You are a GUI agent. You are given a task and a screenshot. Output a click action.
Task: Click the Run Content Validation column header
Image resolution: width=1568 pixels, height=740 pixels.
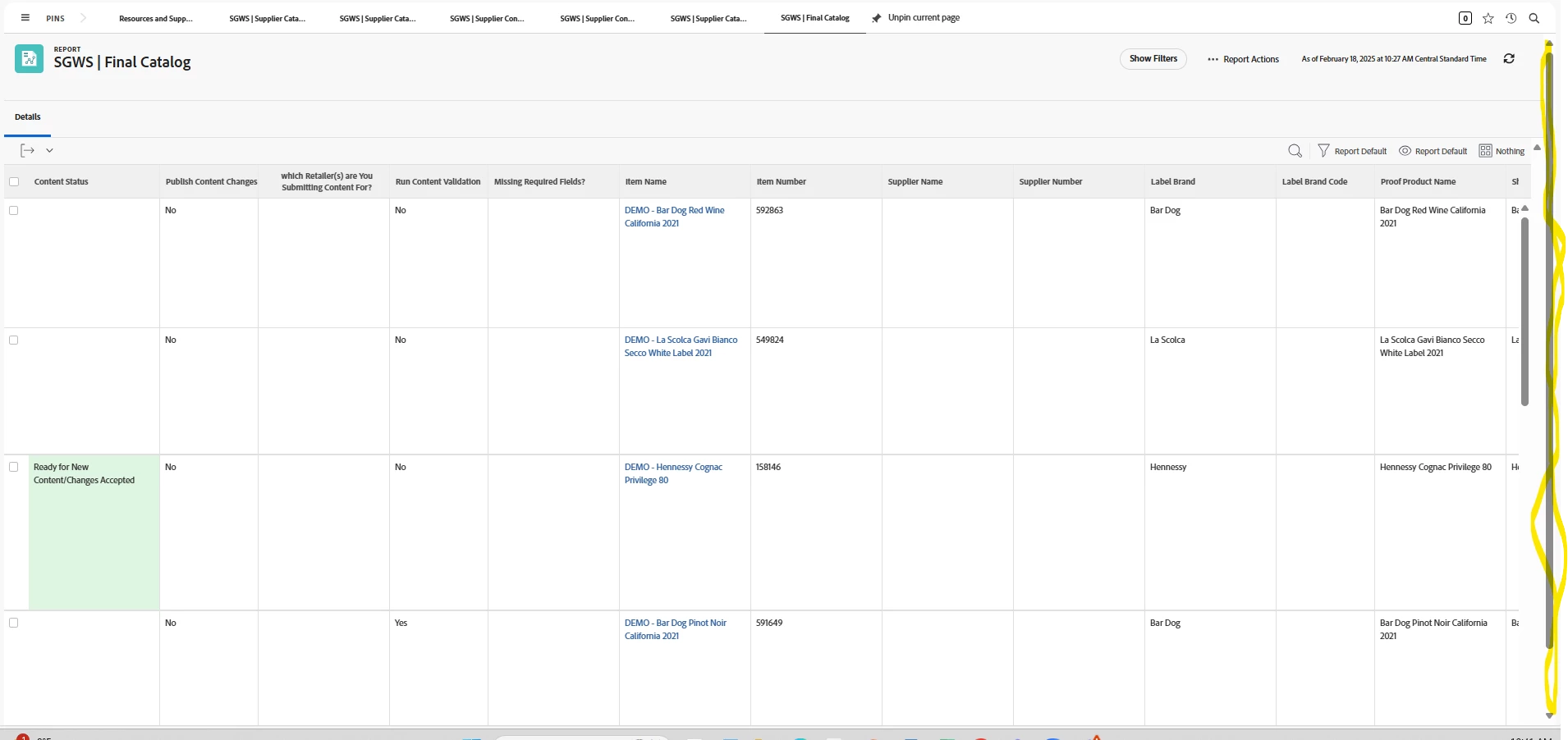click(438, 182)
